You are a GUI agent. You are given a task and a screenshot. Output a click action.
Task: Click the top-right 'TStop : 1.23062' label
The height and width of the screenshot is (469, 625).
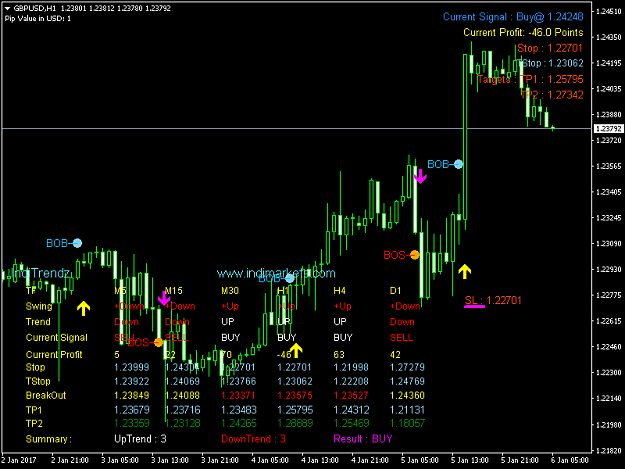coord(552,63)
